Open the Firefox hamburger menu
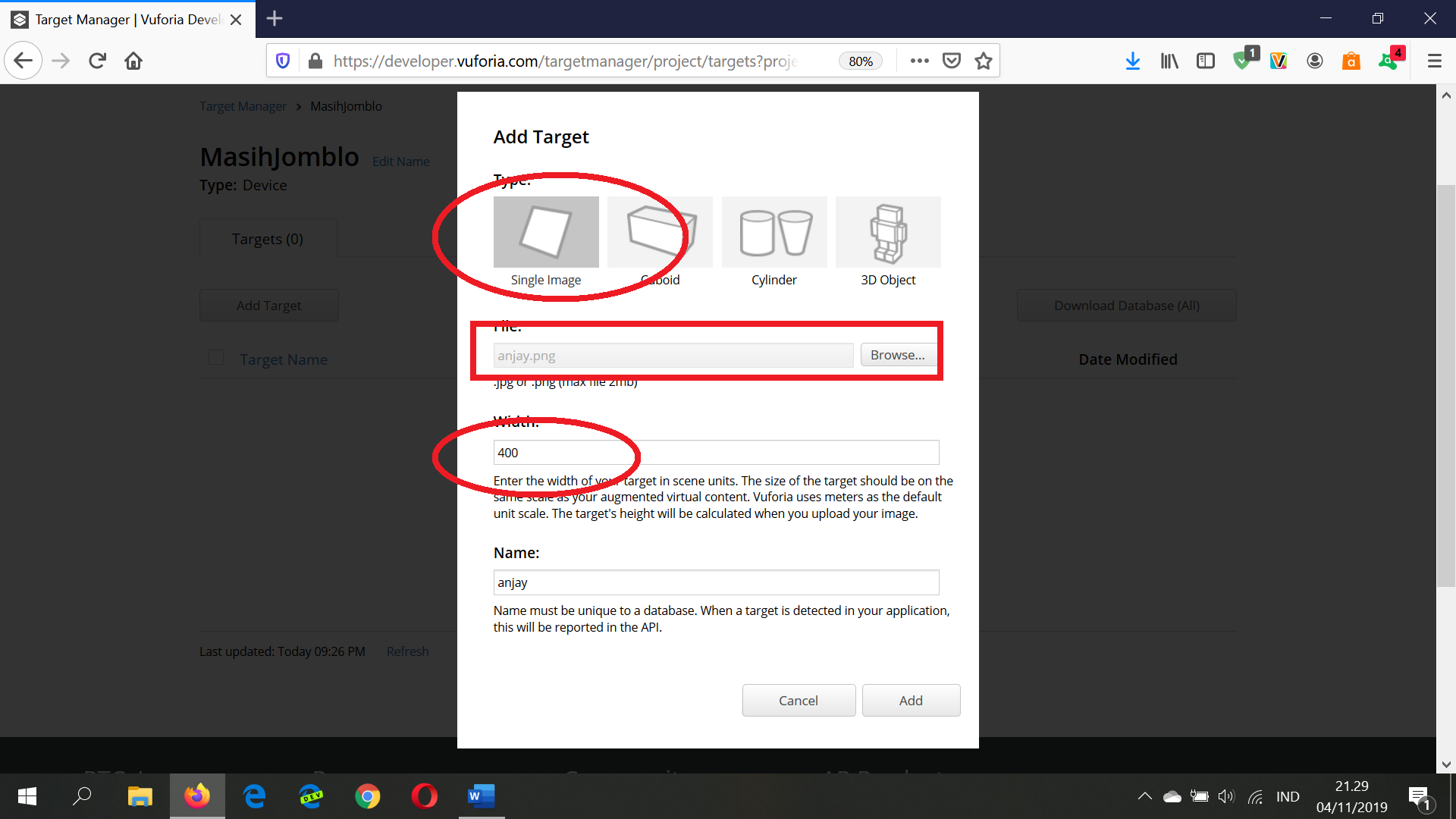1456x819 pixels. click(1434, 61)
